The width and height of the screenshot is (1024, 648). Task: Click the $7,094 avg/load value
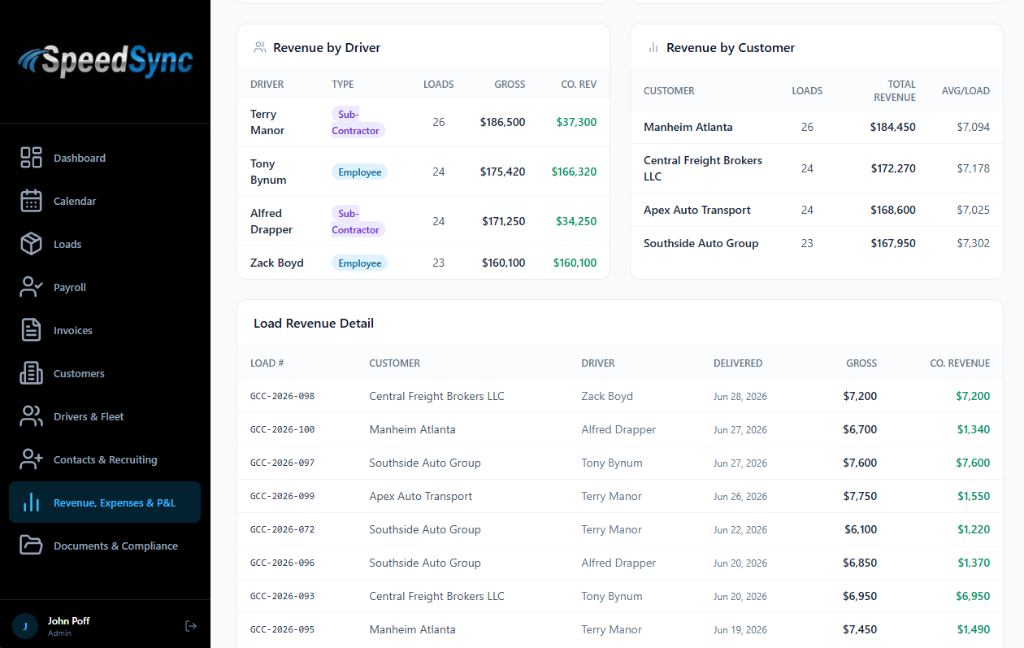click(x=973, y=127)
